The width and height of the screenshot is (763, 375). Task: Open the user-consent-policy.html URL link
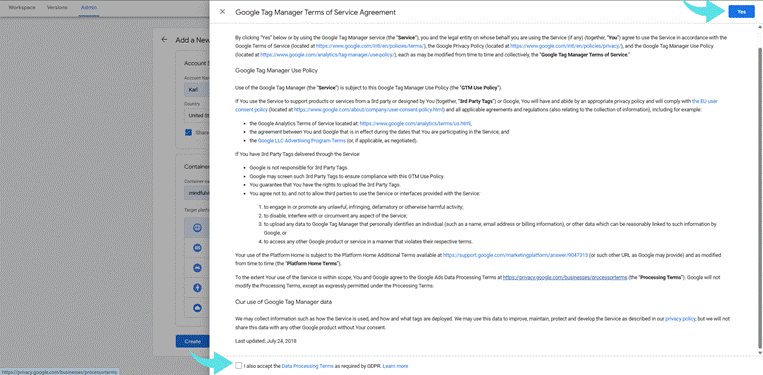(369, 110)
